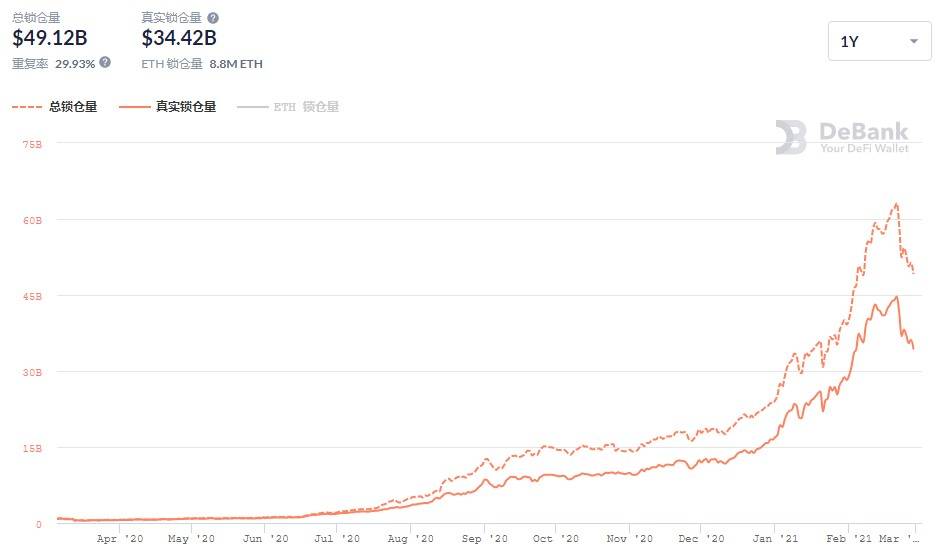This screenshot has height=556, width=943.
Task: Click gray line icon for ETH 锁仓量
Action: [x=252, y=107]
